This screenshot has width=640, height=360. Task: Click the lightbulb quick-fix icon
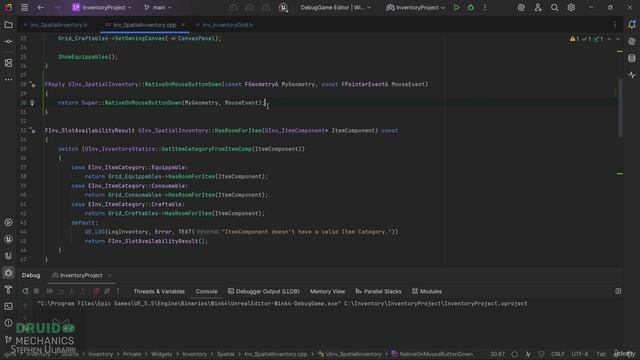pyautogui.click(x=32, y=103)
